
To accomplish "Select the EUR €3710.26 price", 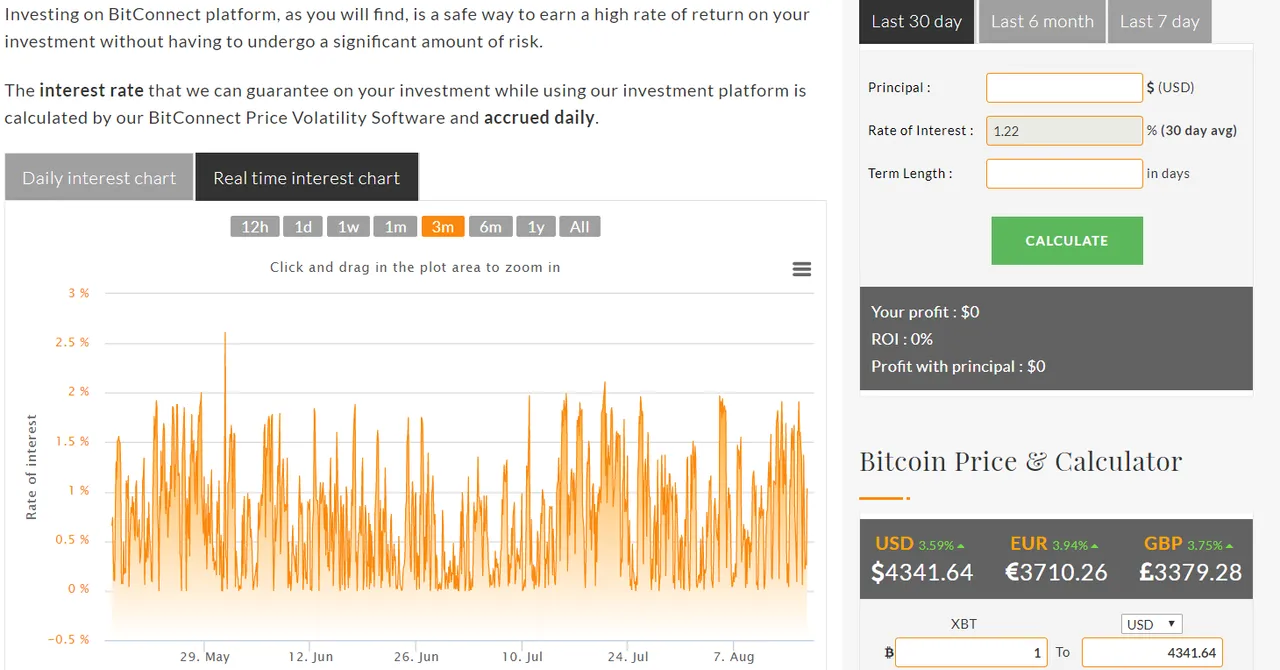I will tap(1056, 572).
